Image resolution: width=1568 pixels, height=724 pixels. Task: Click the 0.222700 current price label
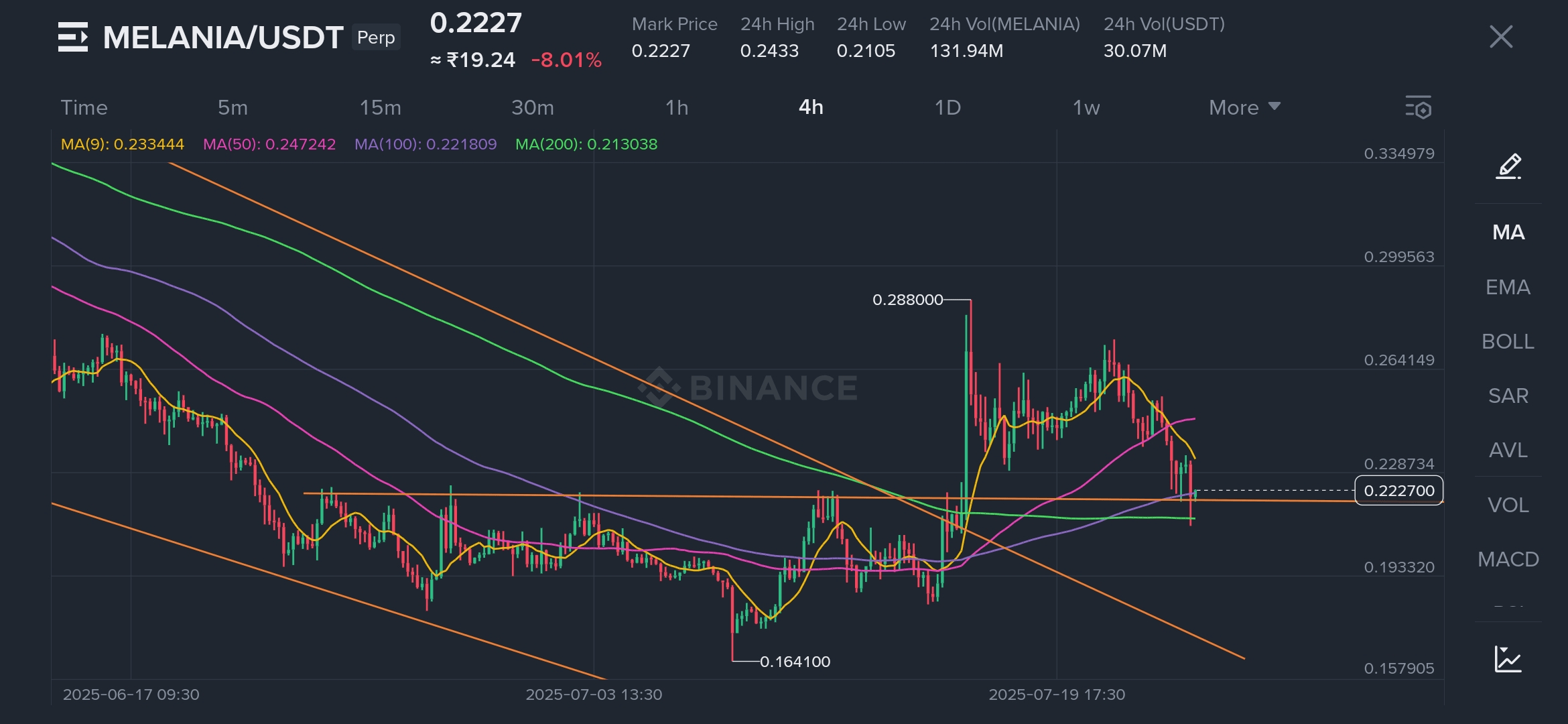coord(1398,491)
